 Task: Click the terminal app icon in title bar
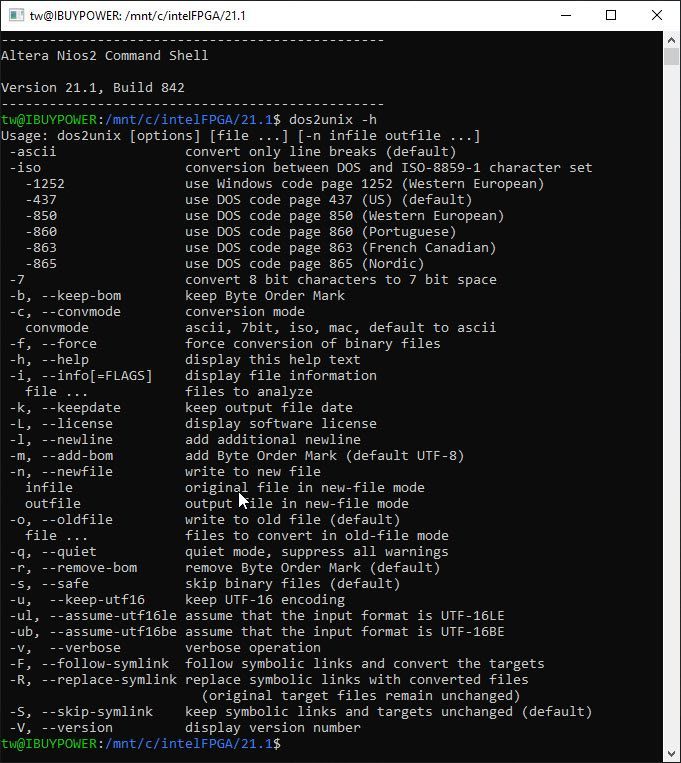coord(15,15)
